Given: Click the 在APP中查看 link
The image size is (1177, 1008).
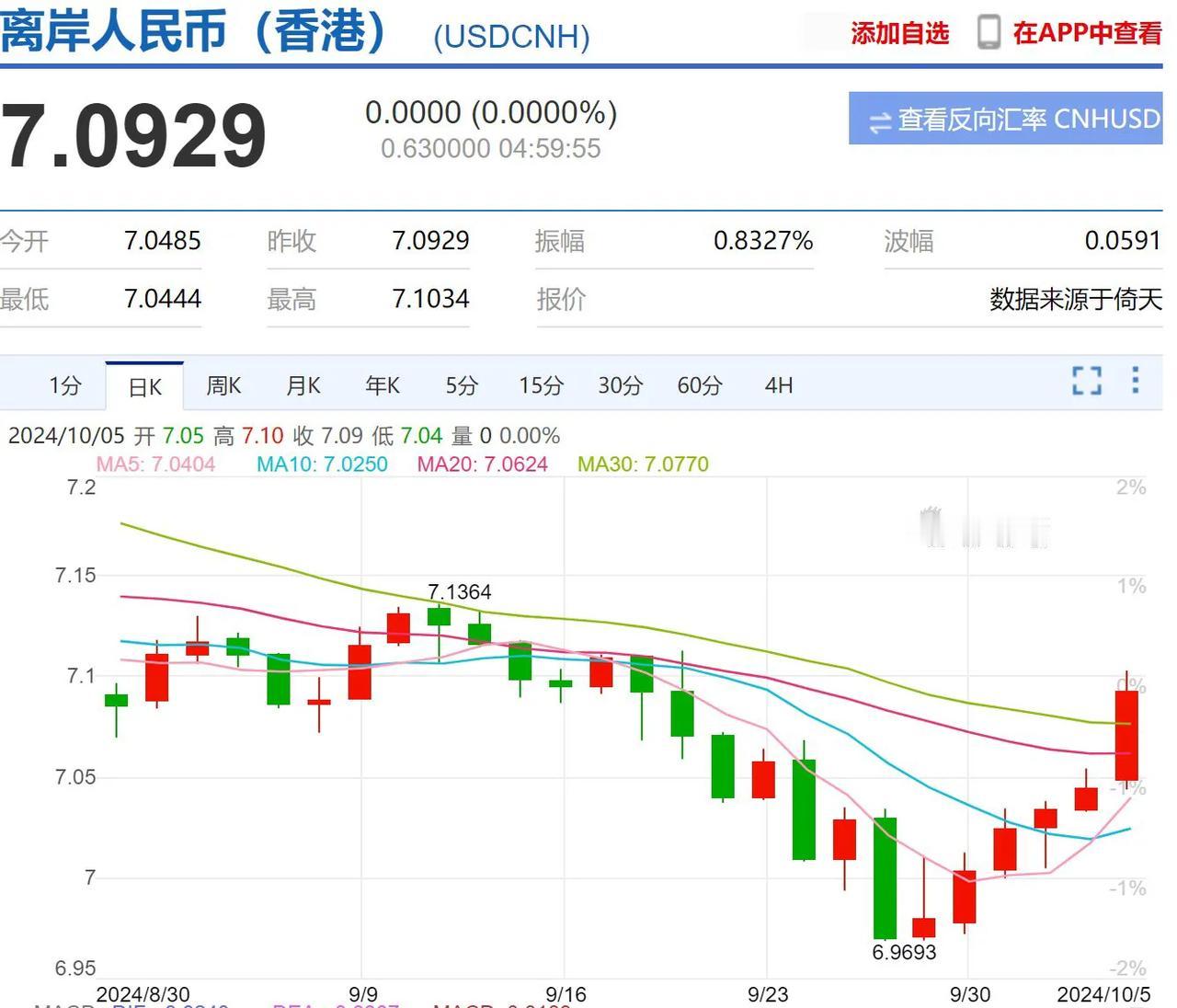Looking at the screenshot, I should (x=1088, y=33).
